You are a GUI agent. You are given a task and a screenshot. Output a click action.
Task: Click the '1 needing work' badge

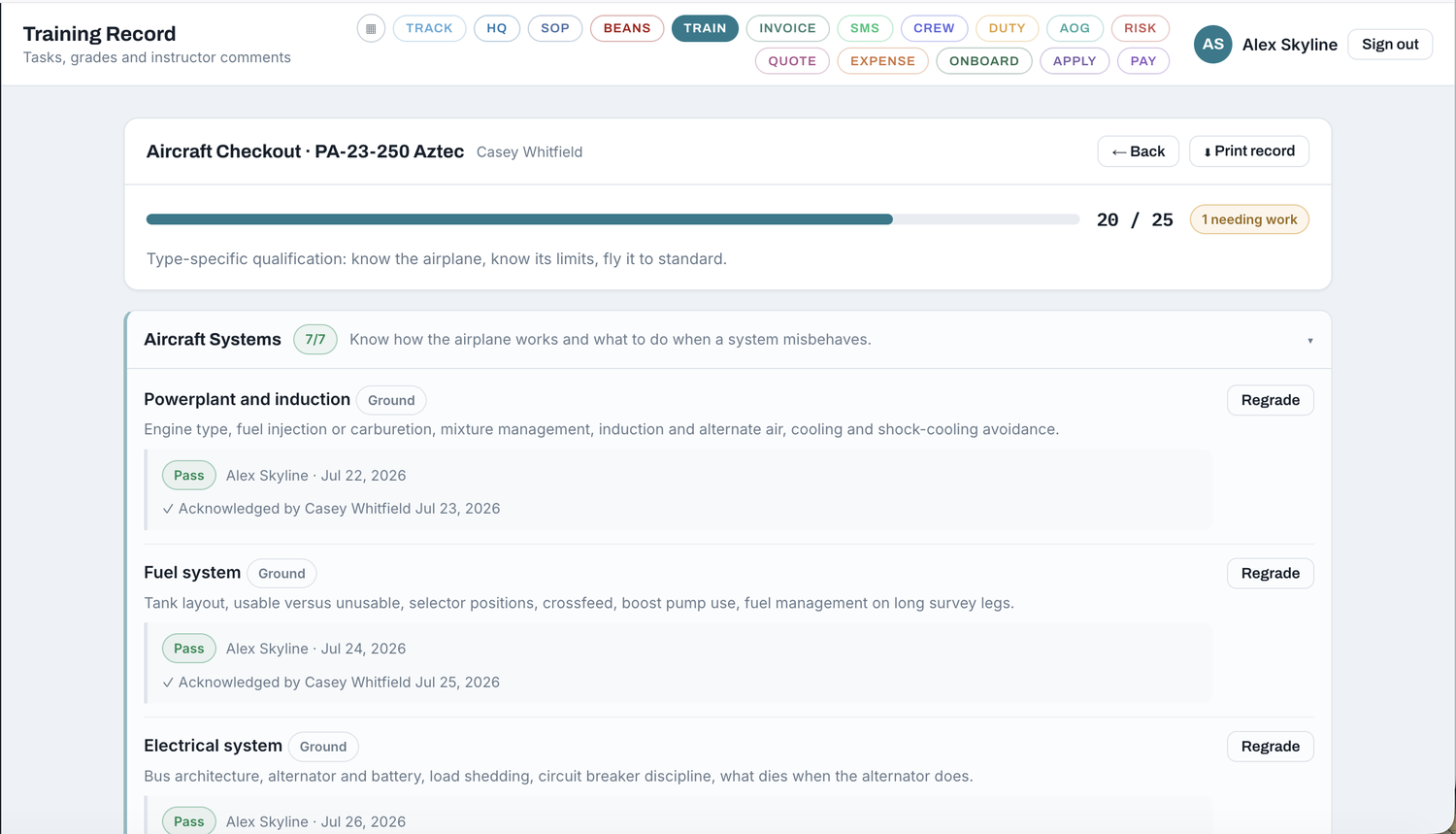[x=1249, y=219]
